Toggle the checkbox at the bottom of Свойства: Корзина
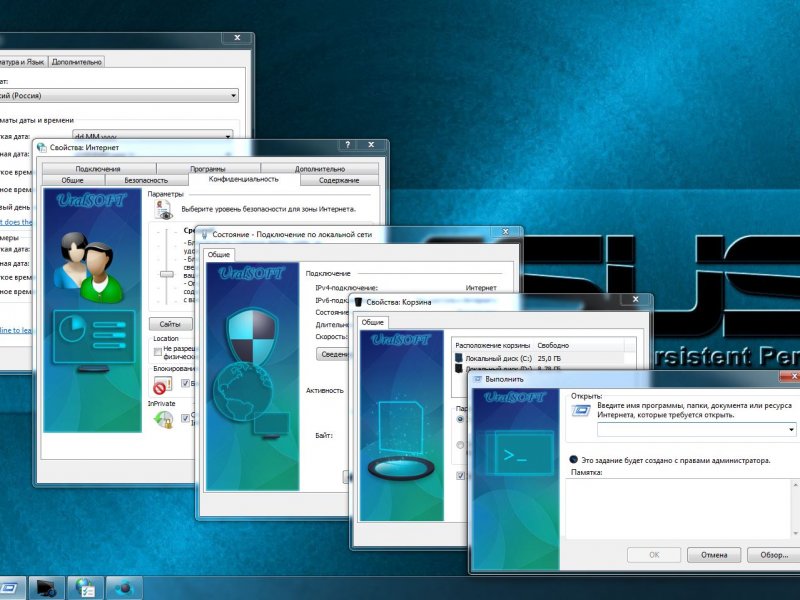800x600 pixels. pyautogui.click(x=460, y=476)
